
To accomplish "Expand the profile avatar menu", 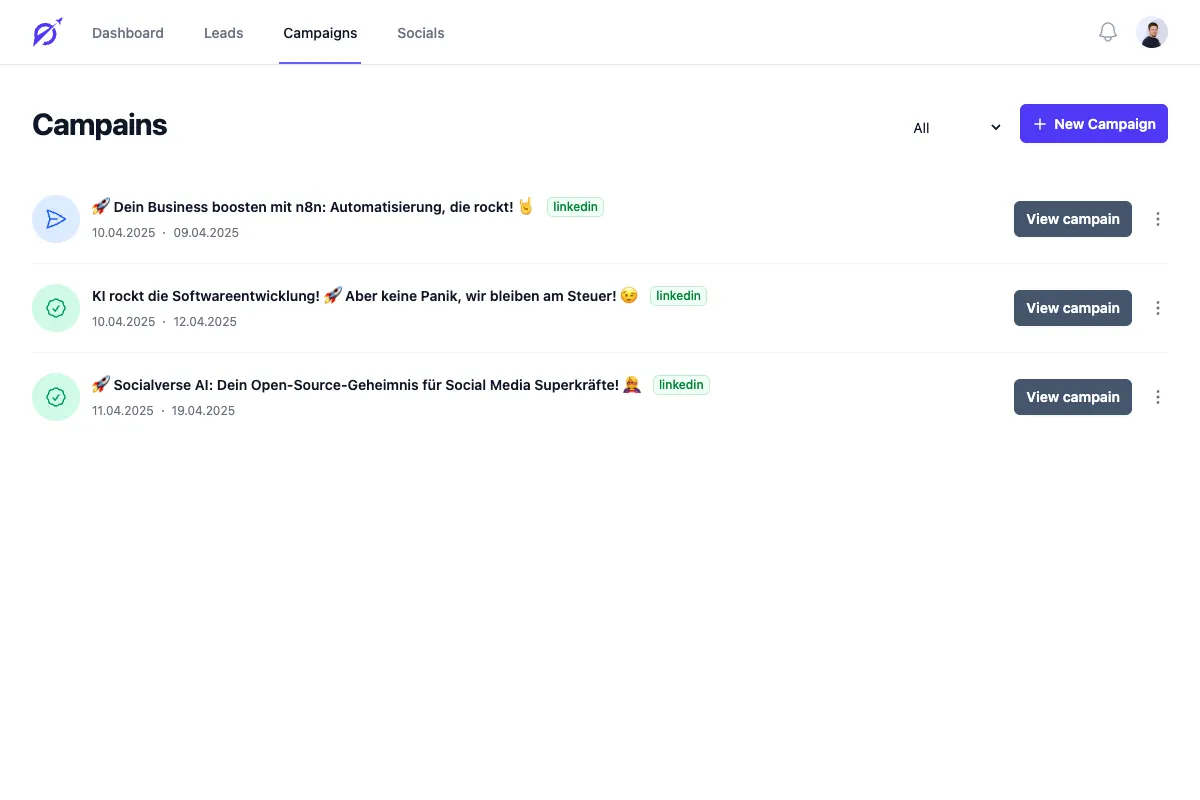I will tap(1151, 31).
